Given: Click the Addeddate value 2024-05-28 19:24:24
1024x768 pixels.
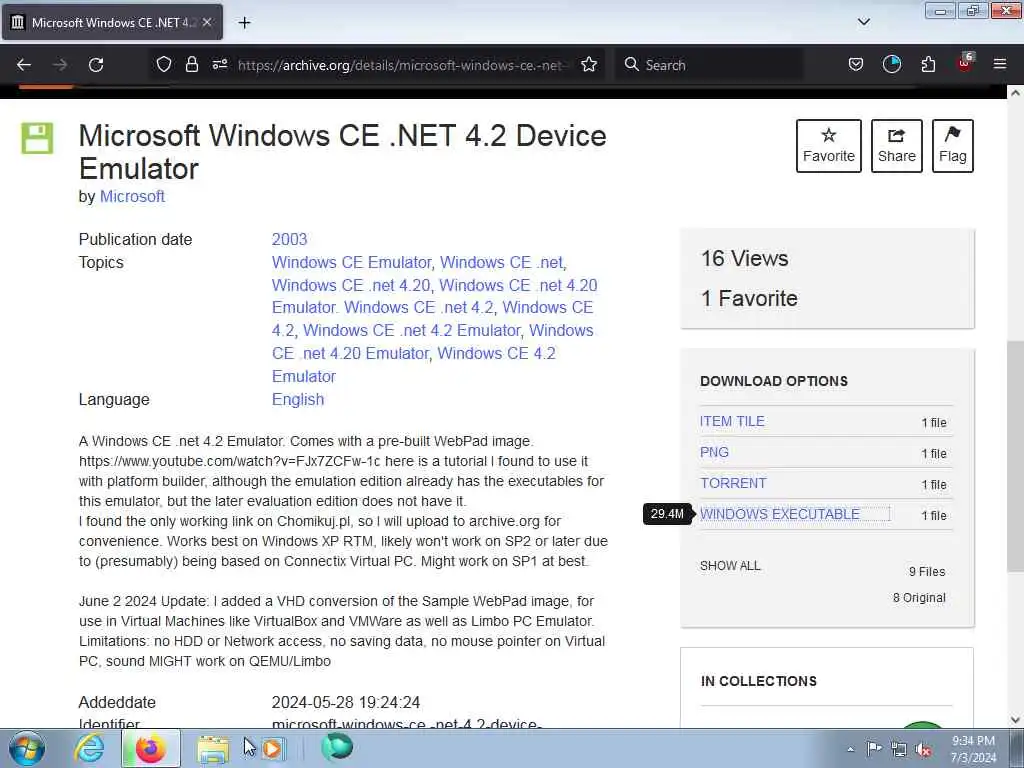Looking at the screenshot, I should pyautogui.click(x=346, y=702).
